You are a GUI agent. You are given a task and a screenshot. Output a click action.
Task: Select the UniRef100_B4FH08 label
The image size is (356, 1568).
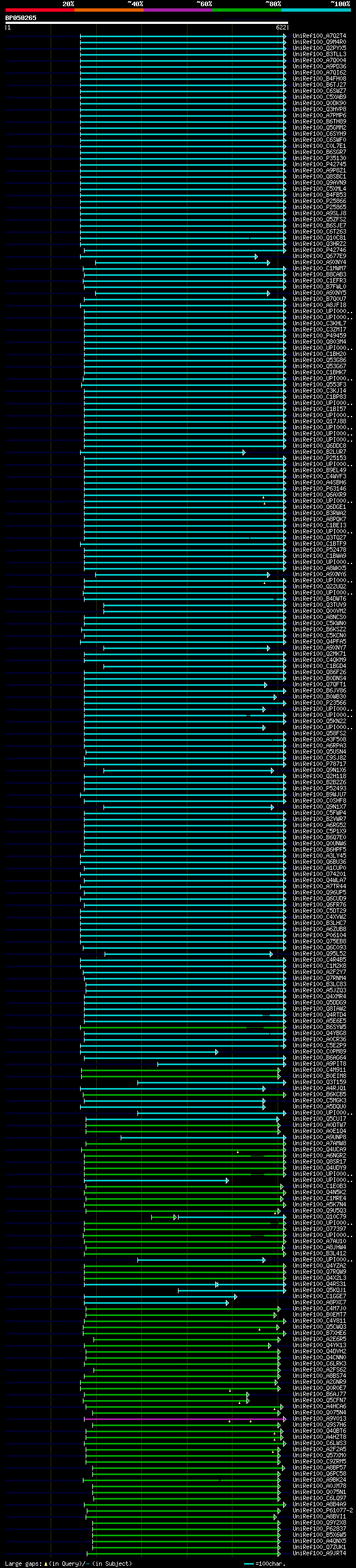click(319, 78)
